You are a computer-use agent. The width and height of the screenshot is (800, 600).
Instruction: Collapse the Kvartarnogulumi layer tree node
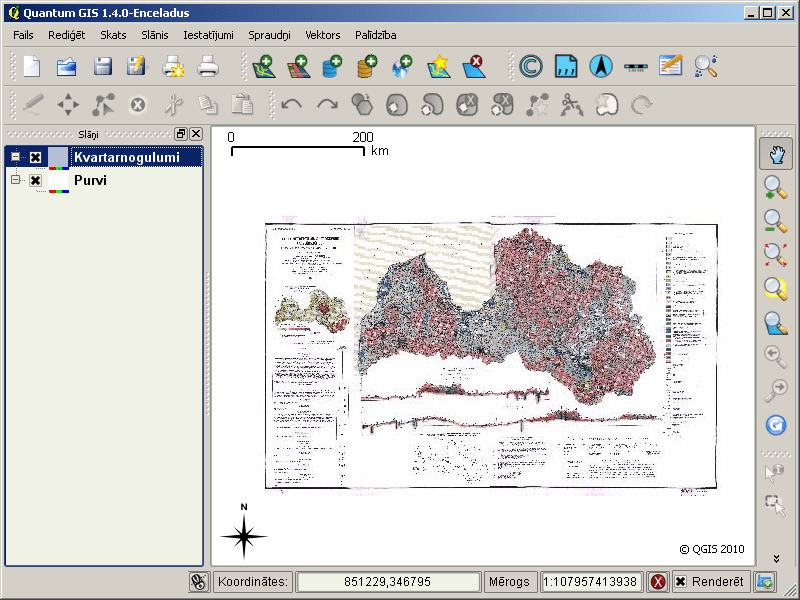click(x=15, y=157)
